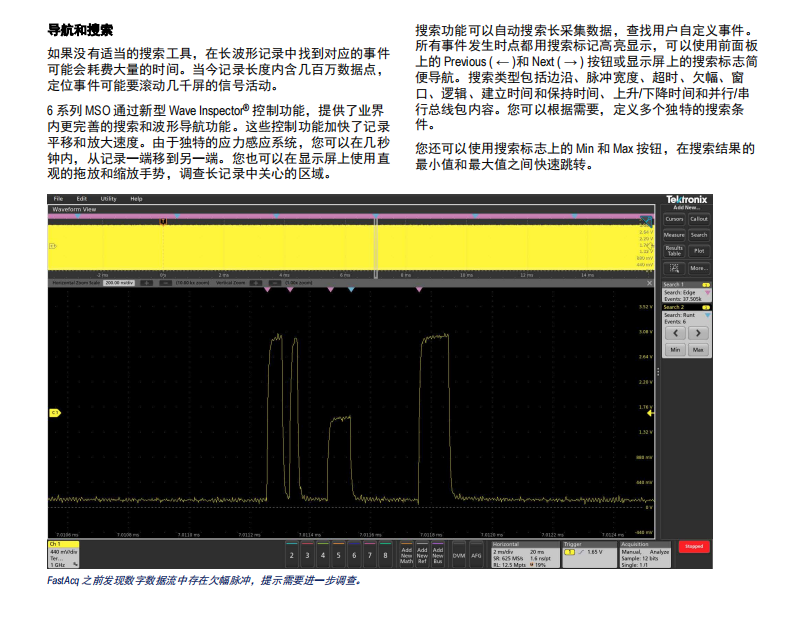The image size is (805, 631).
Task: Click Add New Ref button
Action: click(x=422, y=554)
